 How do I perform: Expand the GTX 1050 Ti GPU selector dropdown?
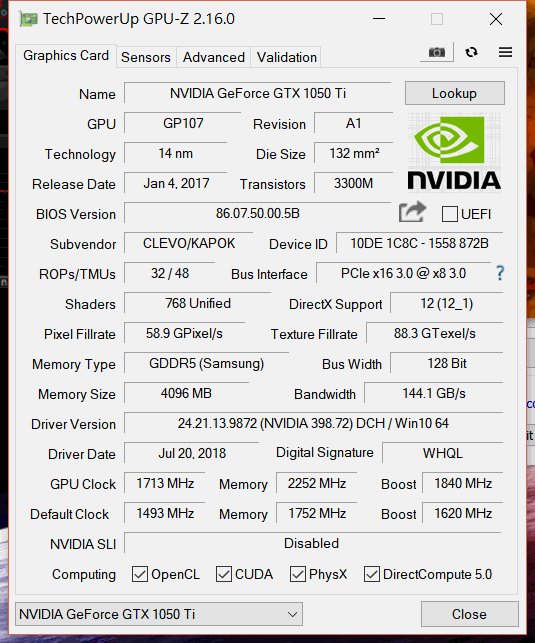click(159, 614)
